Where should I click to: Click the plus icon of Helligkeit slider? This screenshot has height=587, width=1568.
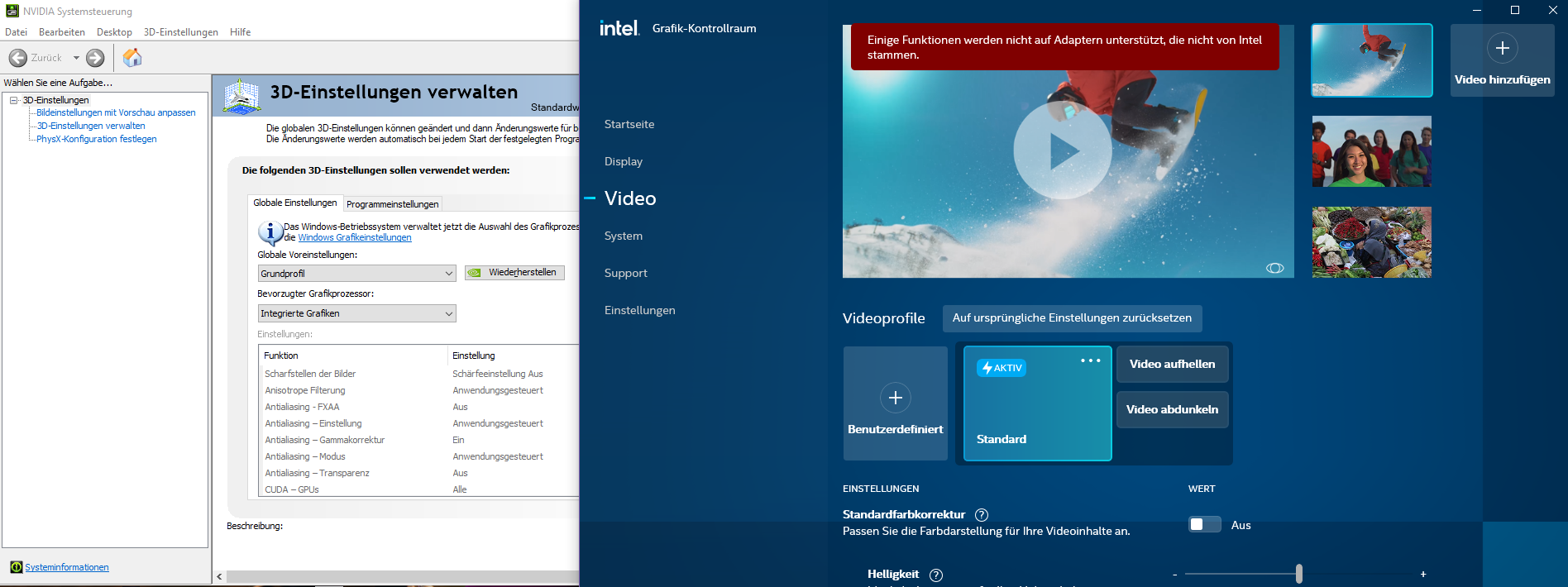coord(1423,575)
